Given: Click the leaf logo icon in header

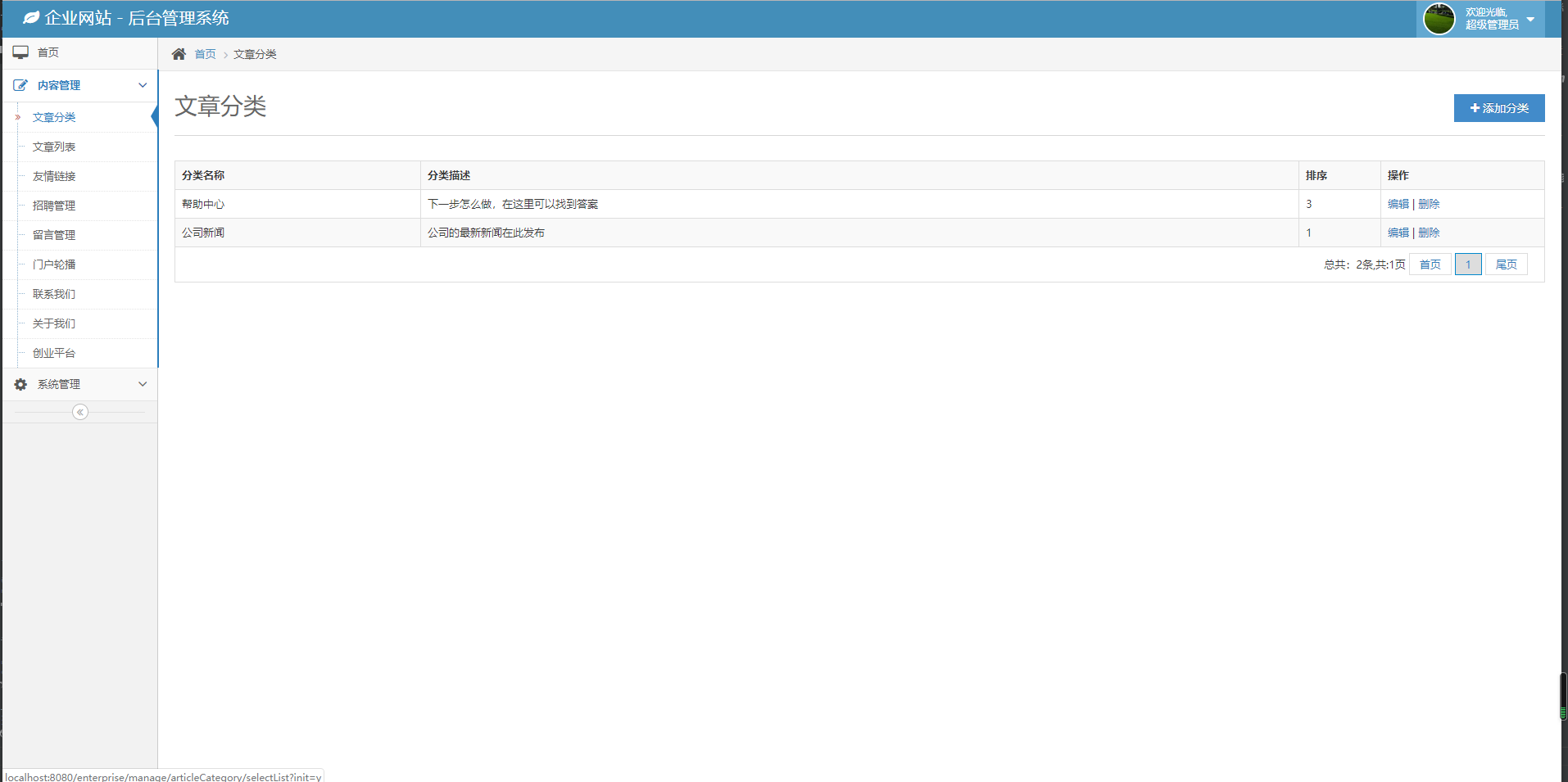Looking at the screenshot, I should (31, 17).
